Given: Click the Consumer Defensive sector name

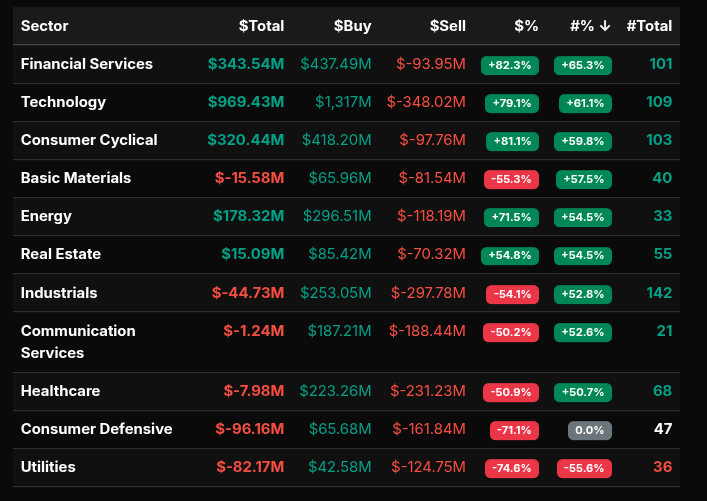Looking at the screenshot, I should coord(96,429).
